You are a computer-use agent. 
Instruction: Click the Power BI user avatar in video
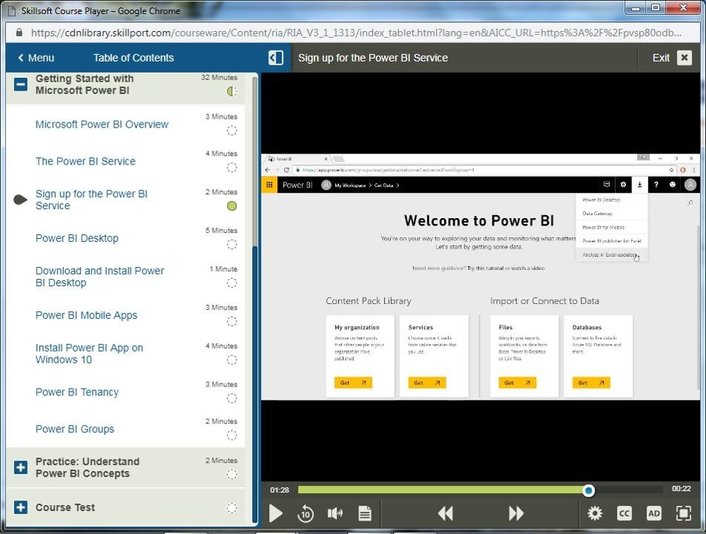690,185
